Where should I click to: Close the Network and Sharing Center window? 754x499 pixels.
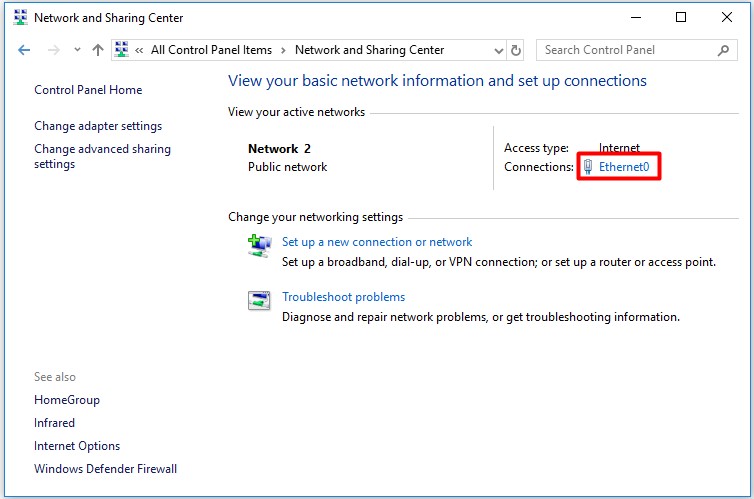point(727,18)
